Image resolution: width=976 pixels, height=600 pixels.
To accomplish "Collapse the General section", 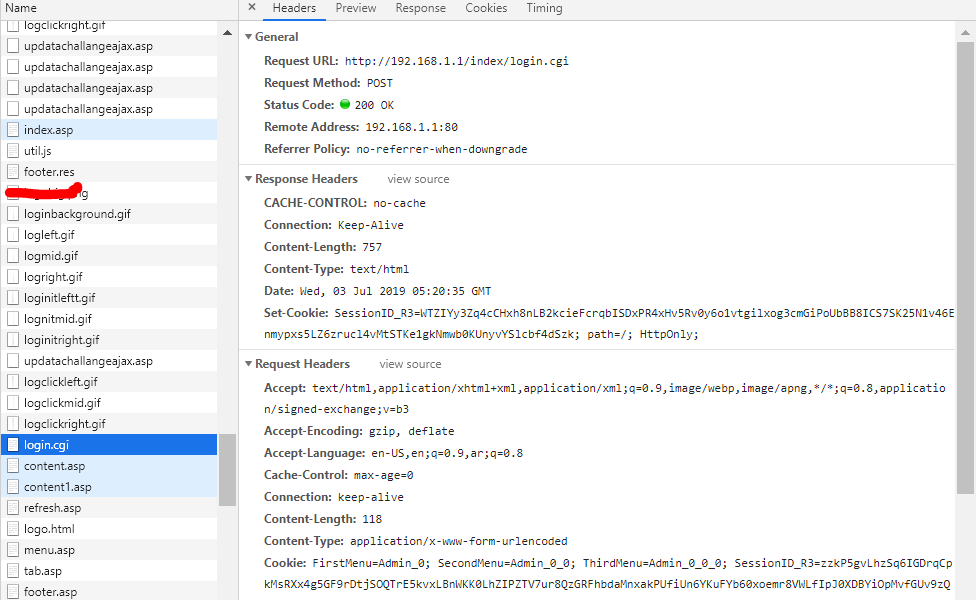I will click(x=248, y=36).
